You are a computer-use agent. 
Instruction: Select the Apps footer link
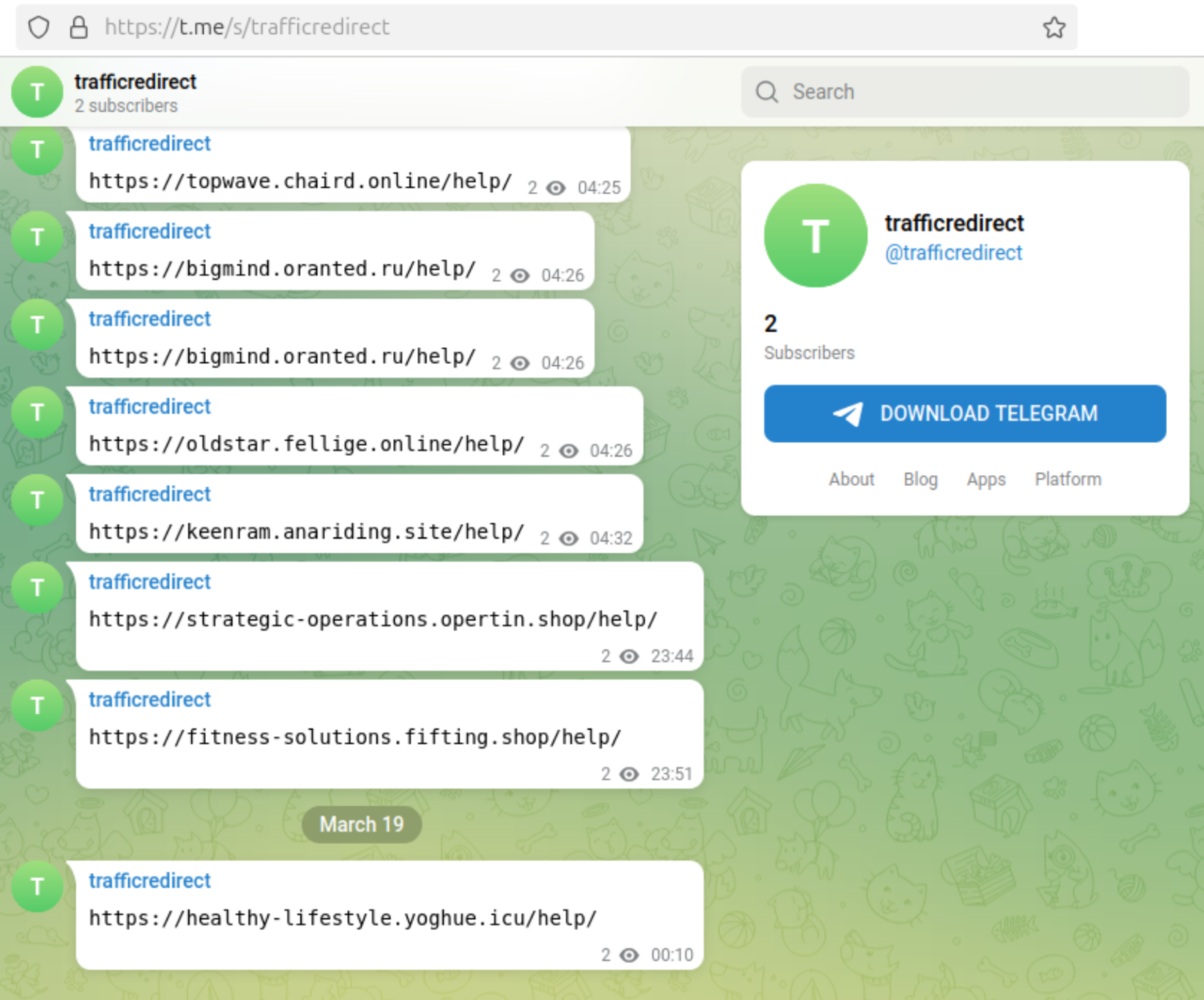(986, 479)
